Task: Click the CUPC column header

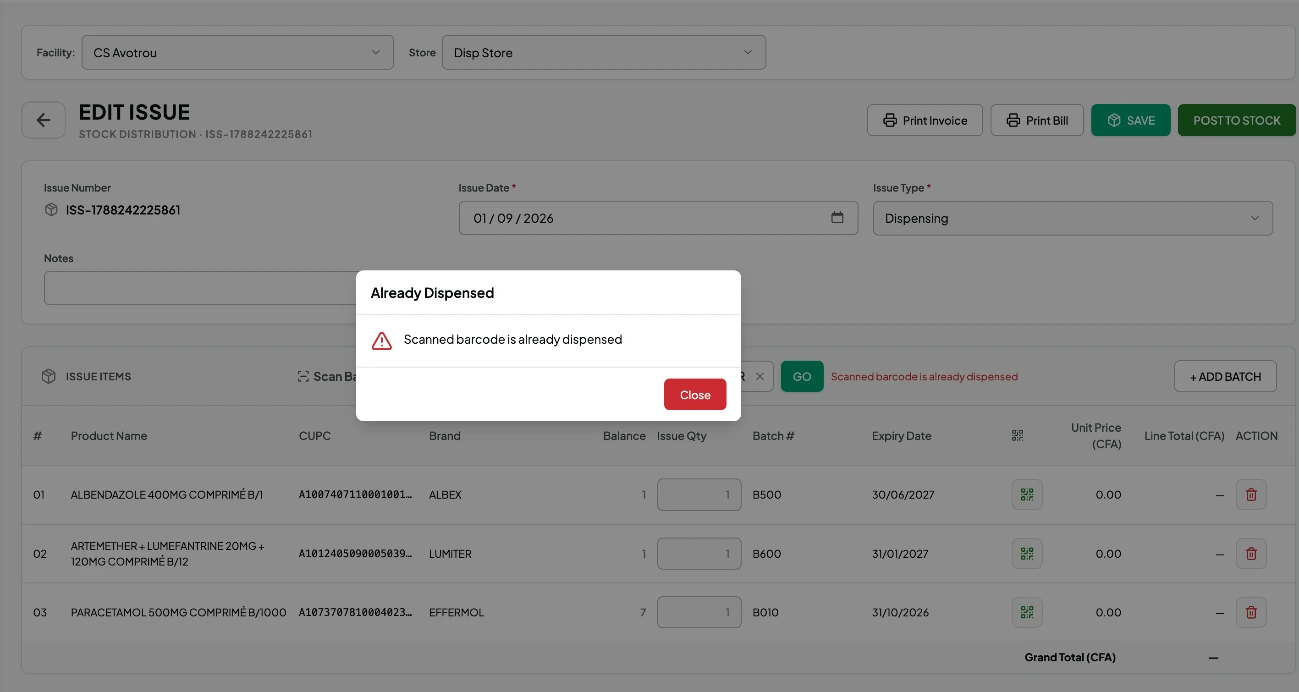Action: click(315, 436)
